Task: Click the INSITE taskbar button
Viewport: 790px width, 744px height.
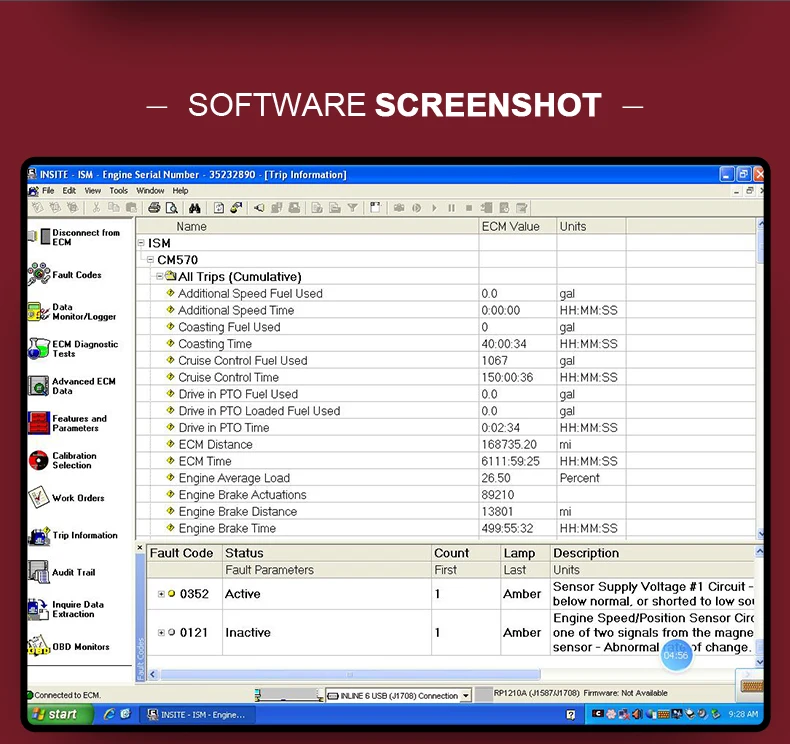Action: [x=197, y=715]
